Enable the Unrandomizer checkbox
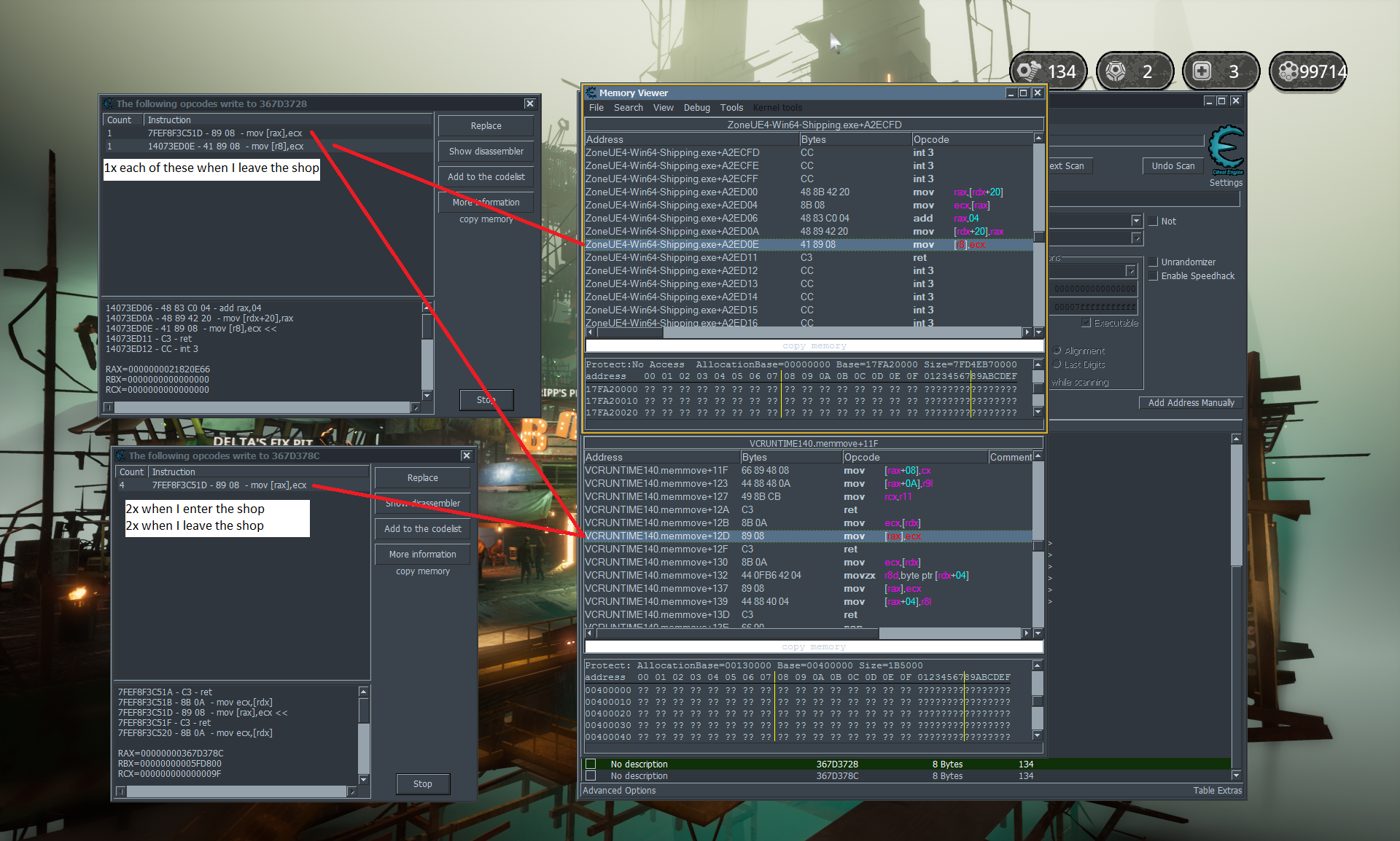The width and height of the screenshot is (1400, 841). [x=1154, y=262]
